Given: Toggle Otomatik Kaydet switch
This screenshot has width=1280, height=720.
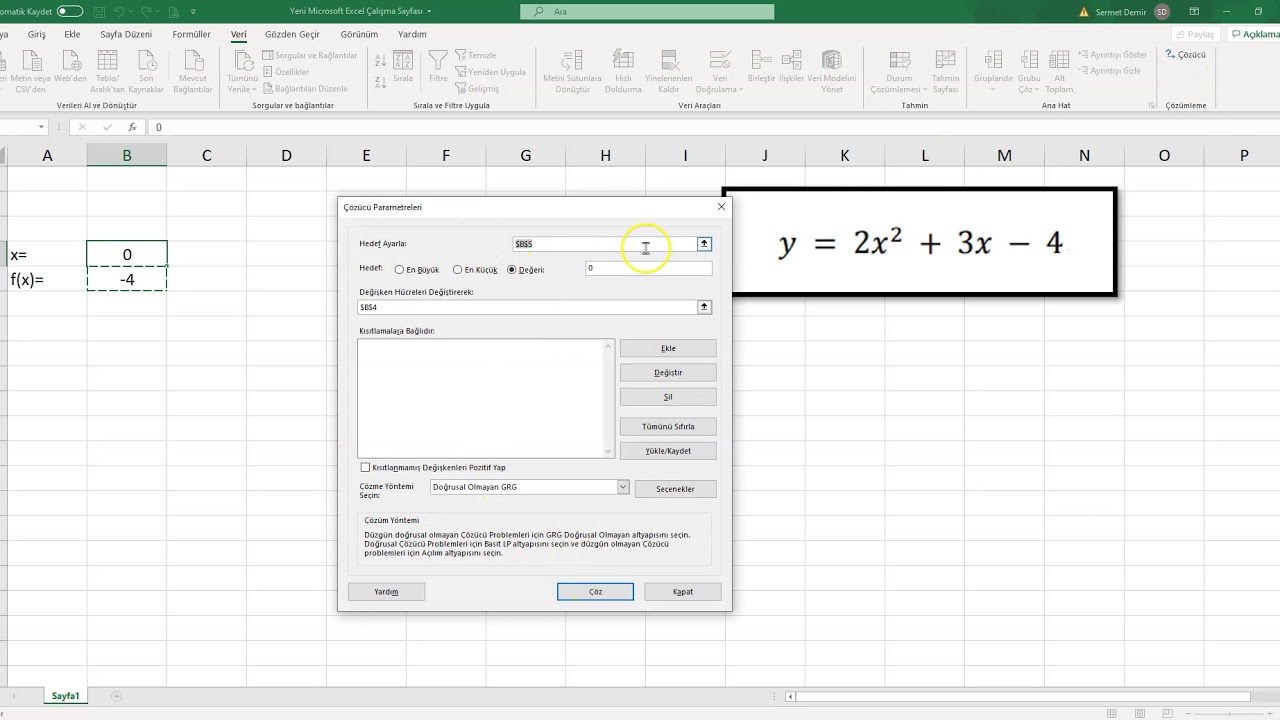Looking at the screenshot, I should click(x=70, y=11).
